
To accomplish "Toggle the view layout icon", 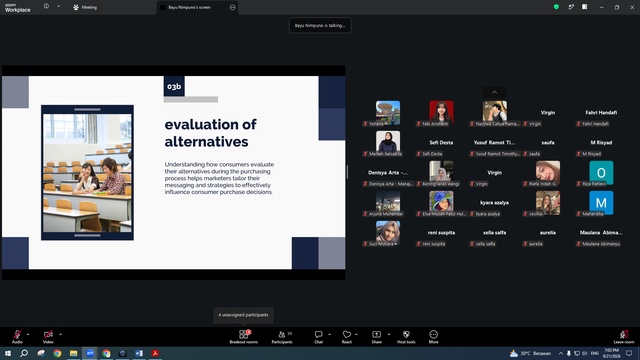I will click(x=584, y=7).
